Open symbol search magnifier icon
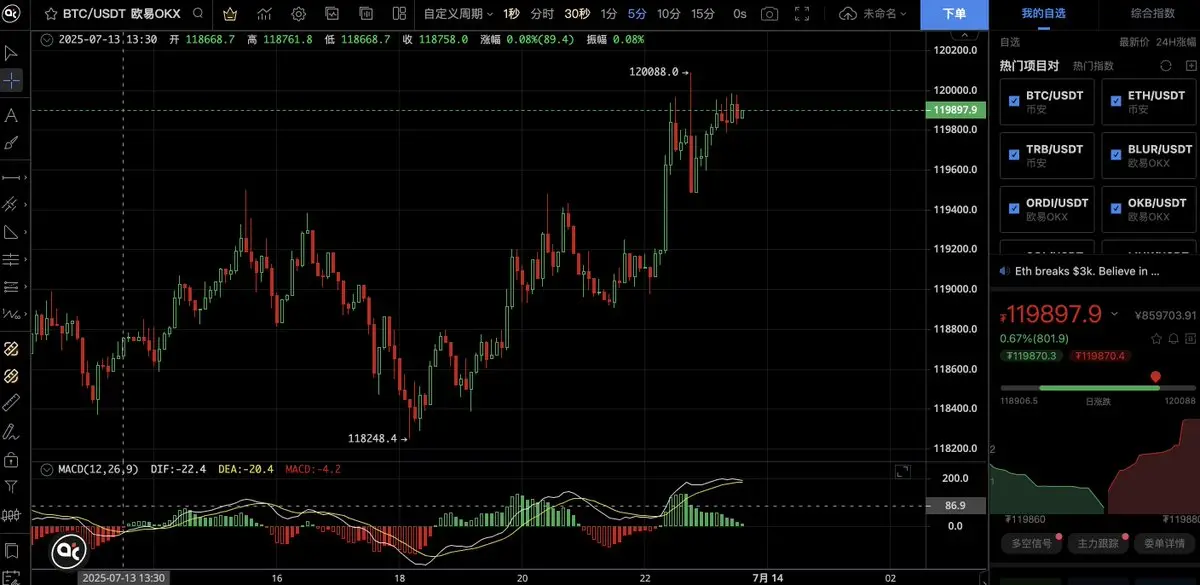 (198, 14)
